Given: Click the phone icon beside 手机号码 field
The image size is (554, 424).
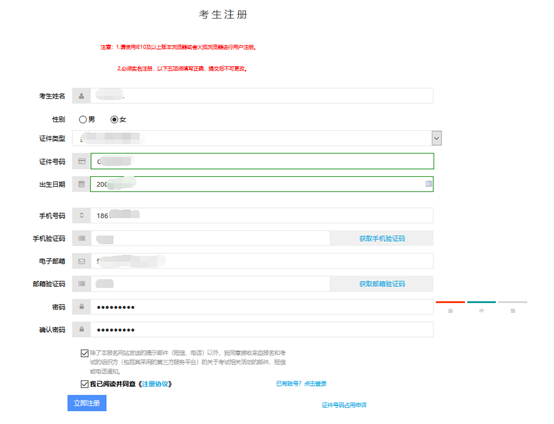Looking at the screenshot, I should click(82, 215).
